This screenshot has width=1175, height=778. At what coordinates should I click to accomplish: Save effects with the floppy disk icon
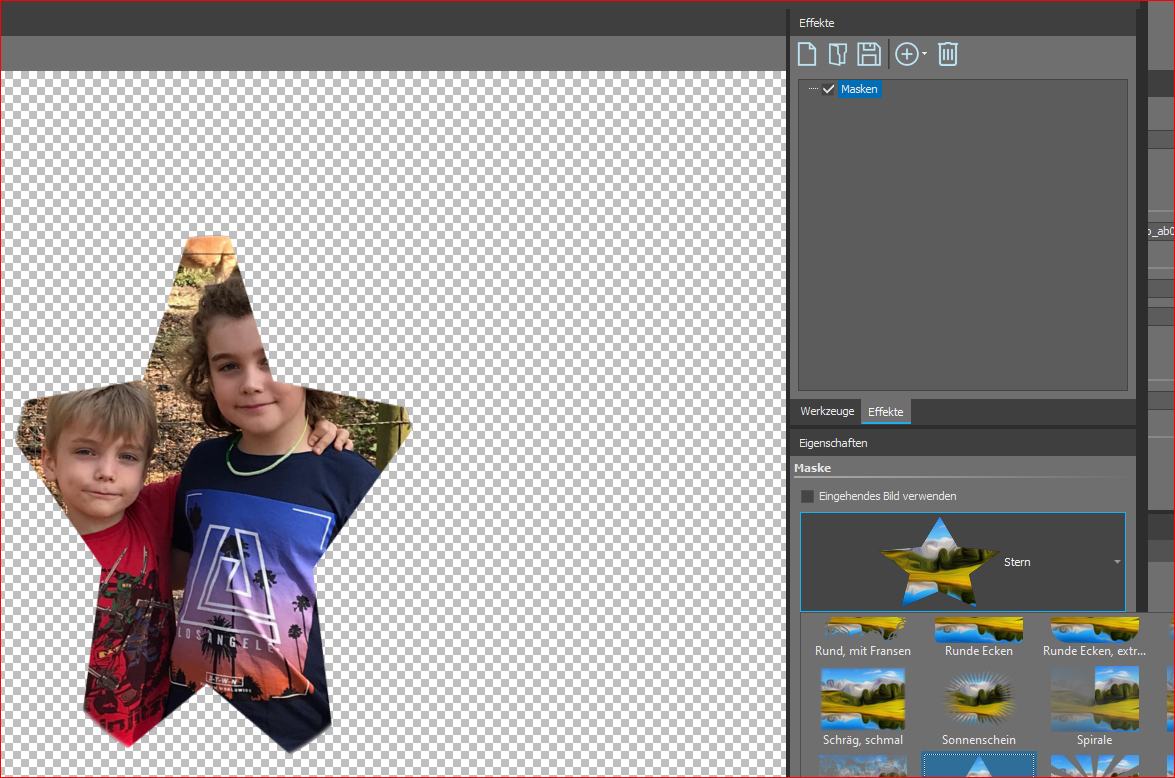[x=869, y=54]
